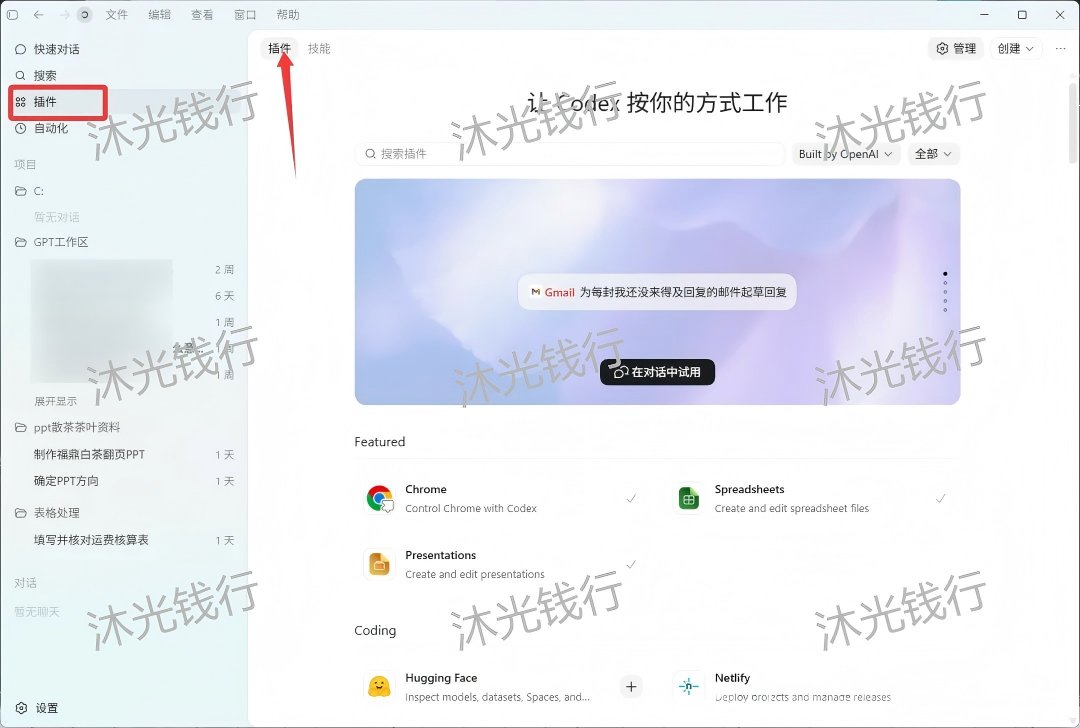This screenshot has height=728, width=1080.
Task: Open the 编辑 menu
Action: point(159,14)
